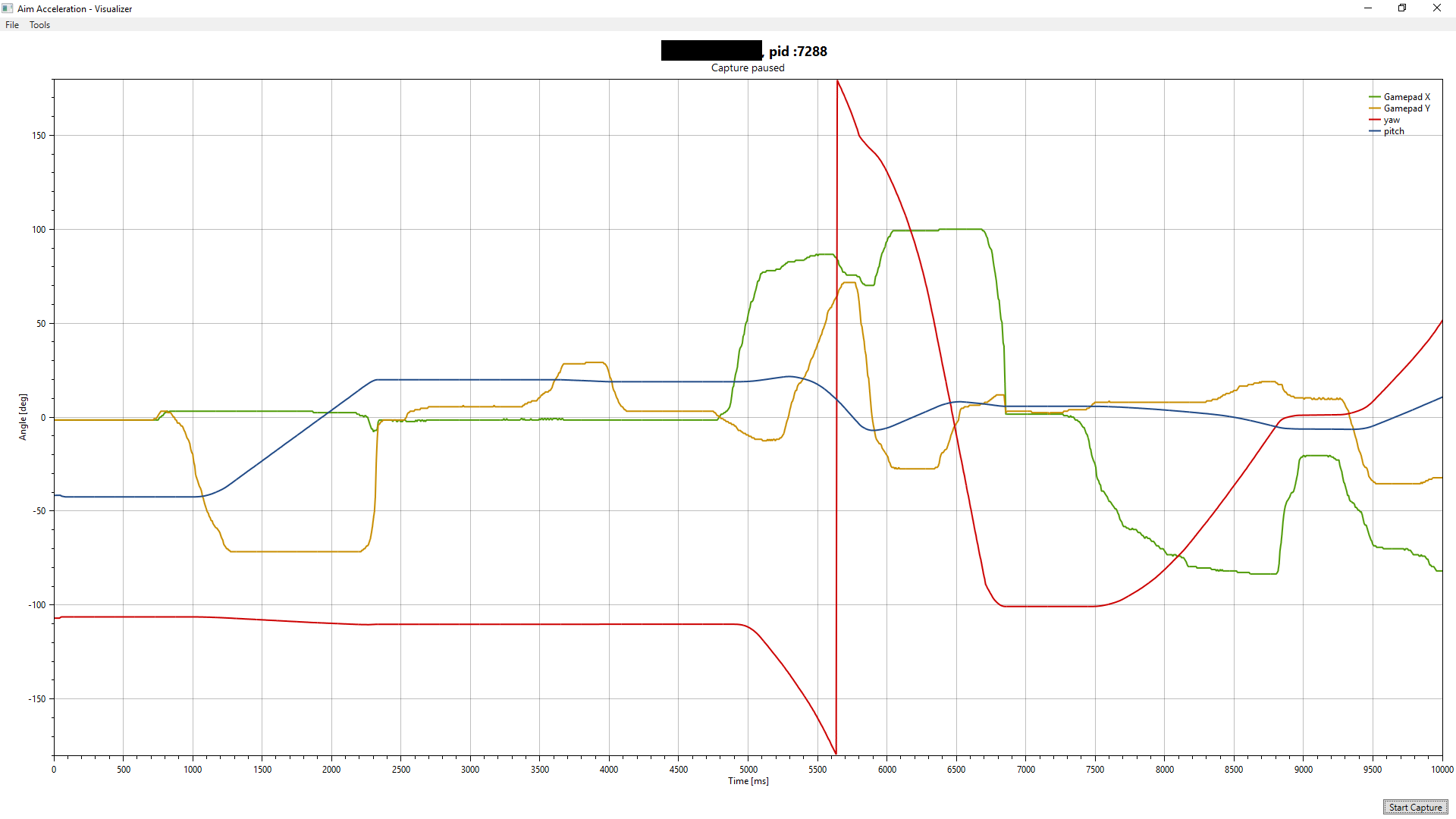This screenshot has height=819, width=1456.
Task: Toggle the Gamepad Y curve in legend
Action: point(1407,108)
